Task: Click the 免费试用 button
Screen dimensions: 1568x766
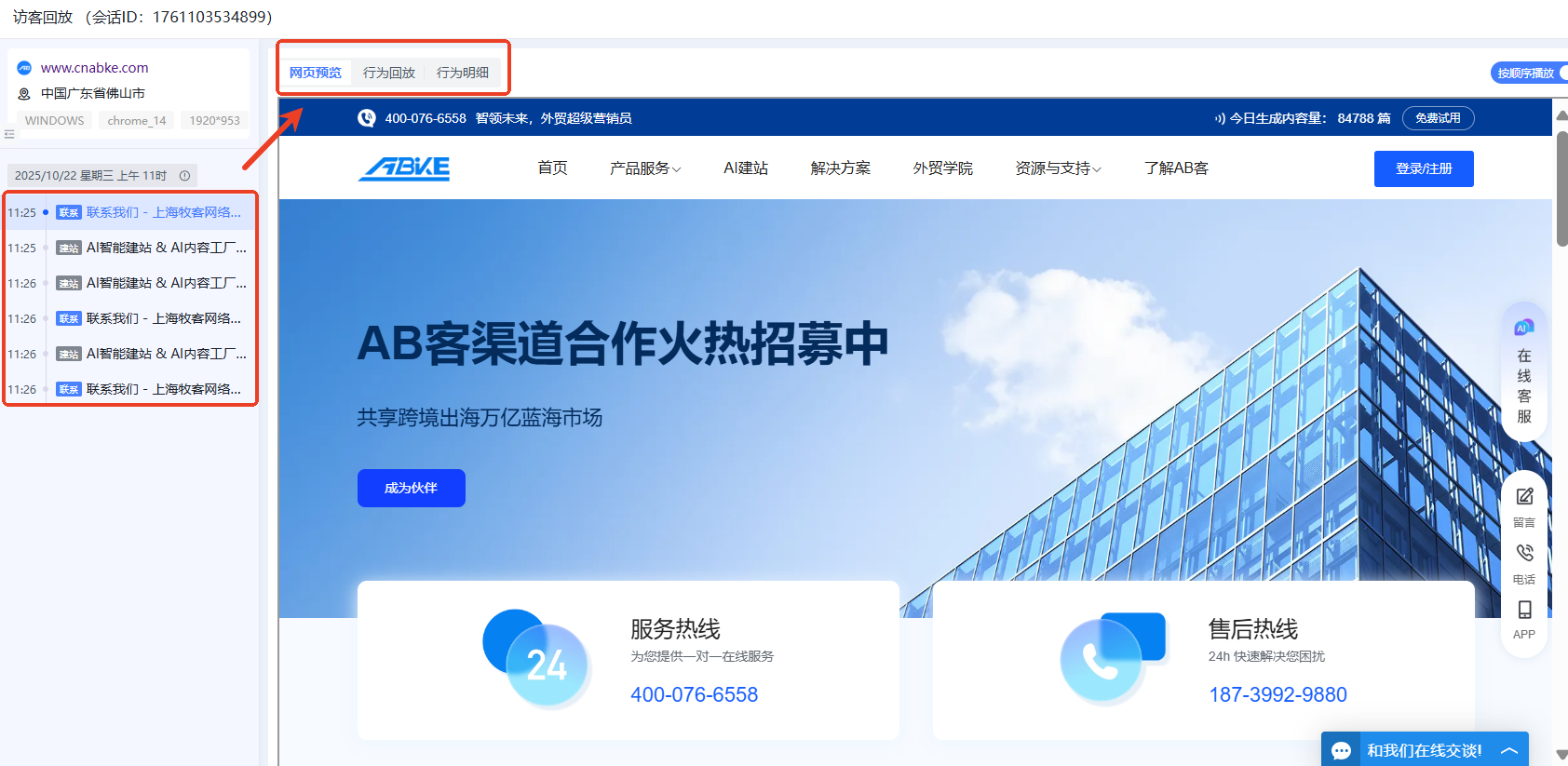Action: coord(1438,118)
